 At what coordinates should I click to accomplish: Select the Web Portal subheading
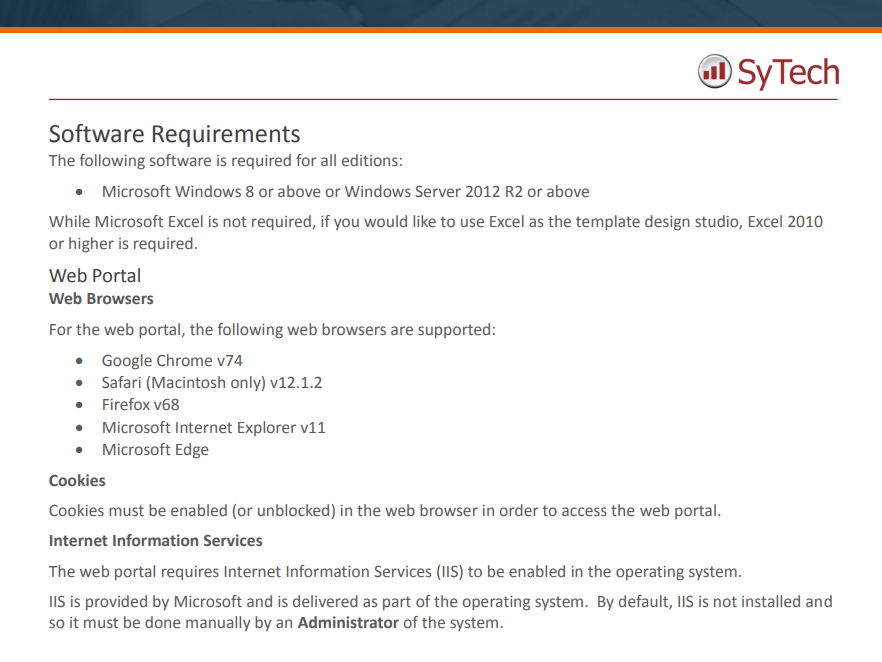point(95,276)
